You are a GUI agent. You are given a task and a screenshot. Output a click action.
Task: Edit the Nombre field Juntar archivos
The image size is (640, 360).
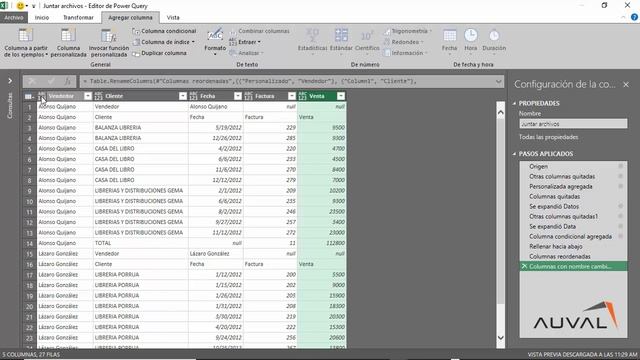click(573, 124)
